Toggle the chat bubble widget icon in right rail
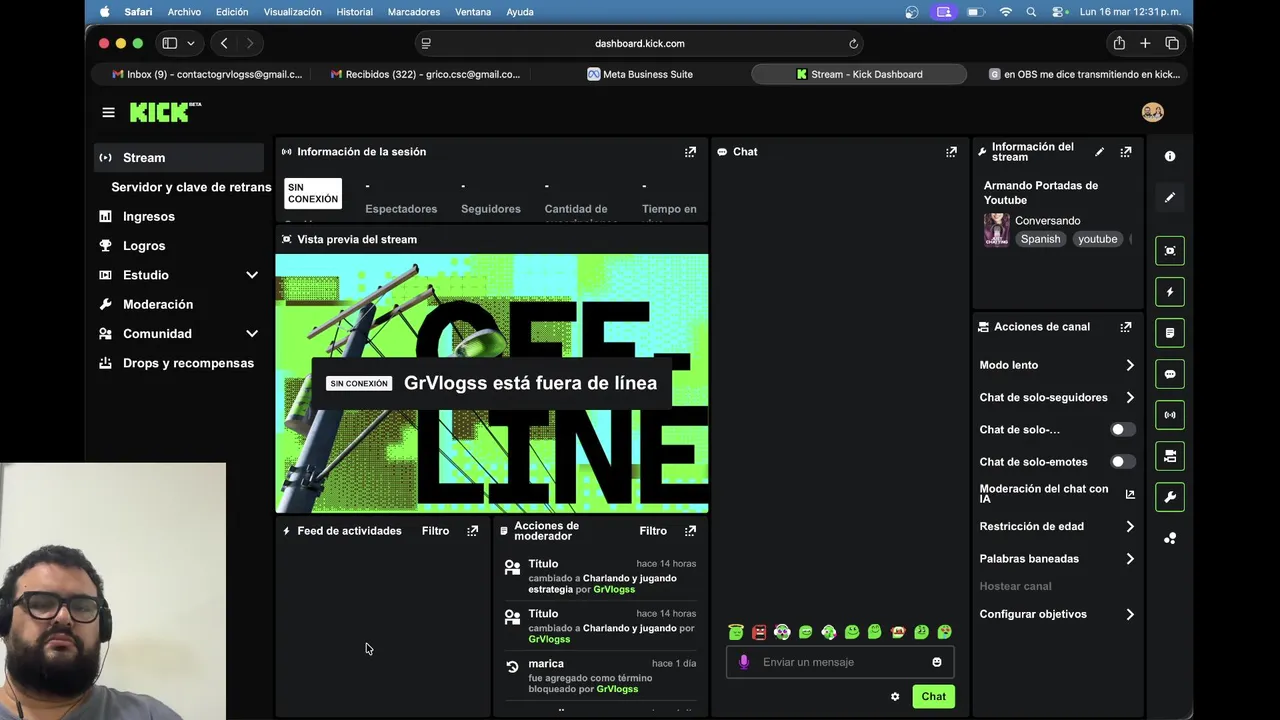The height and width of the screenshot is (720, 1280). coord(1170,374)
